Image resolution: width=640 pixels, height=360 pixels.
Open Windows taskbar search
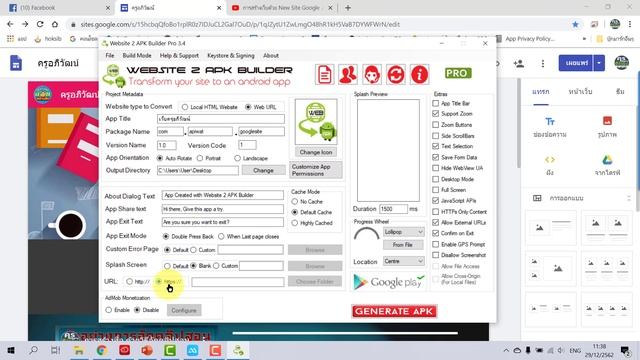click(x=33, y=350)
